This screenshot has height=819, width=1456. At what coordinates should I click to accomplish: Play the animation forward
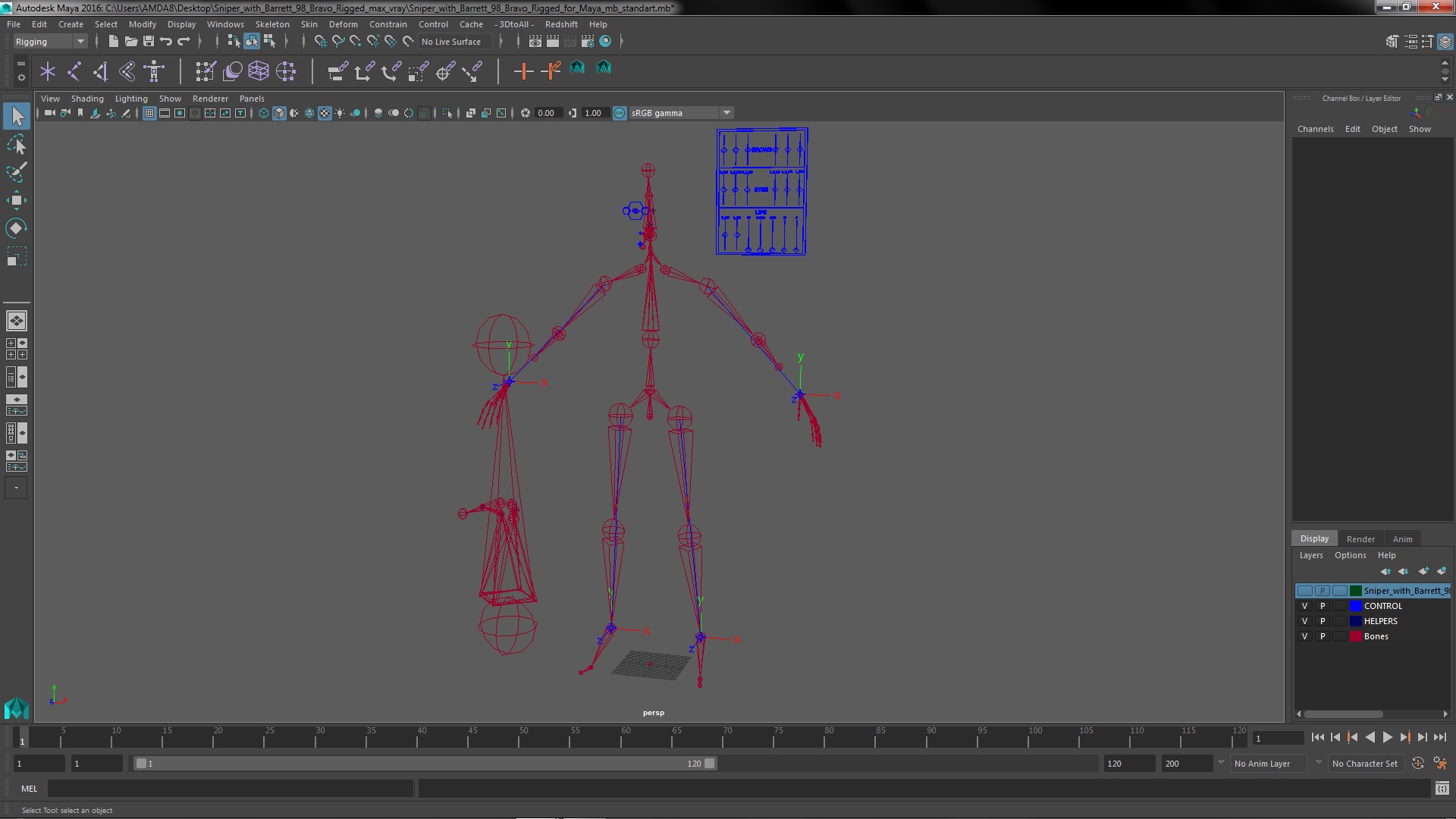[1387, 737]
